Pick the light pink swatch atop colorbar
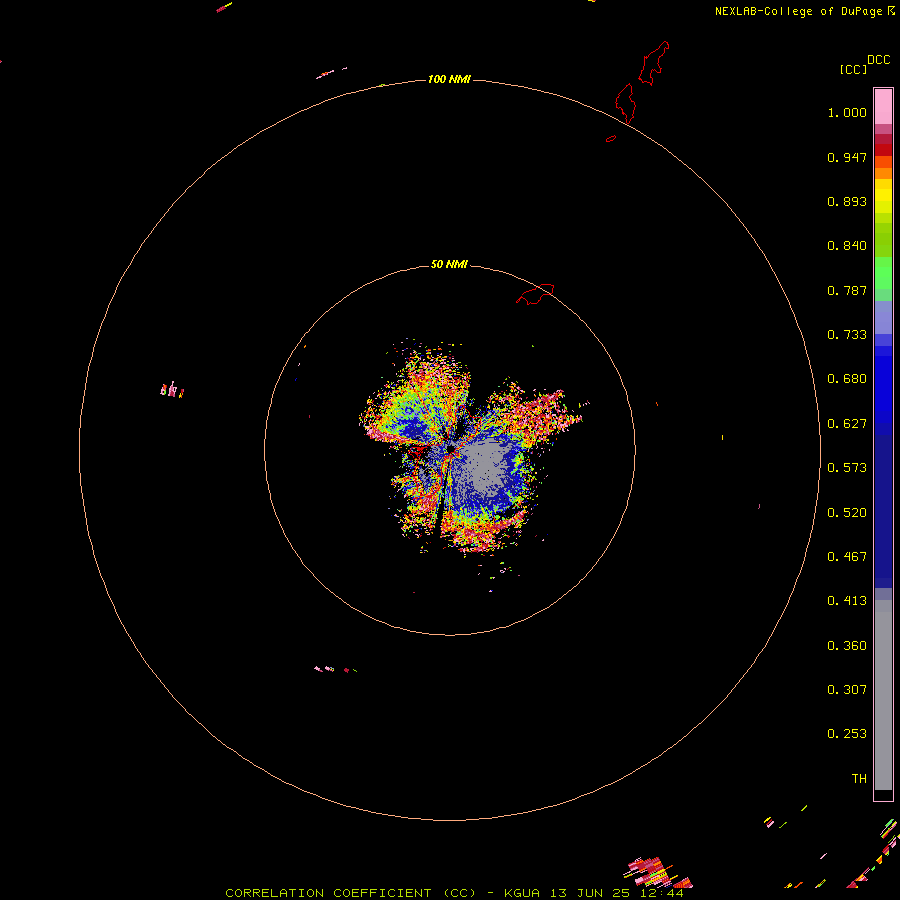 883,107
